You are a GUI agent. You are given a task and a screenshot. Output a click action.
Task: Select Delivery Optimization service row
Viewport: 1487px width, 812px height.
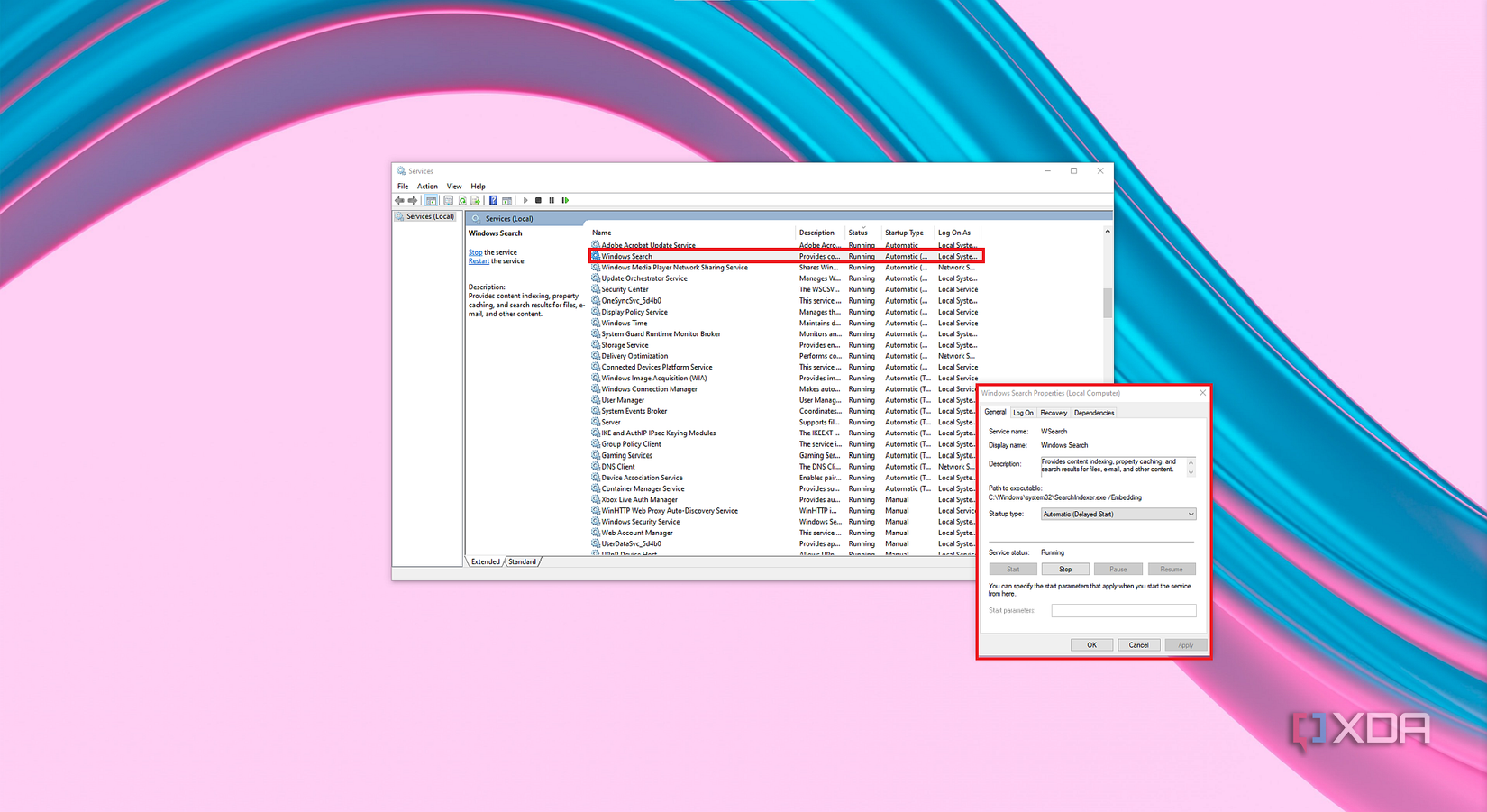point(786,356)
